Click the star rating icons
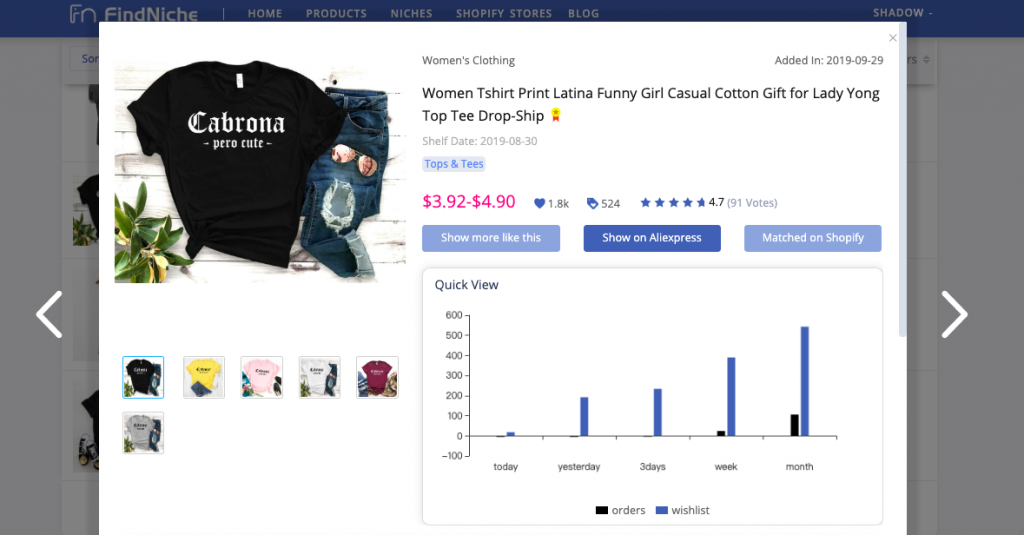Viewport: 1024px width, 535px height. tap(673, 202)
